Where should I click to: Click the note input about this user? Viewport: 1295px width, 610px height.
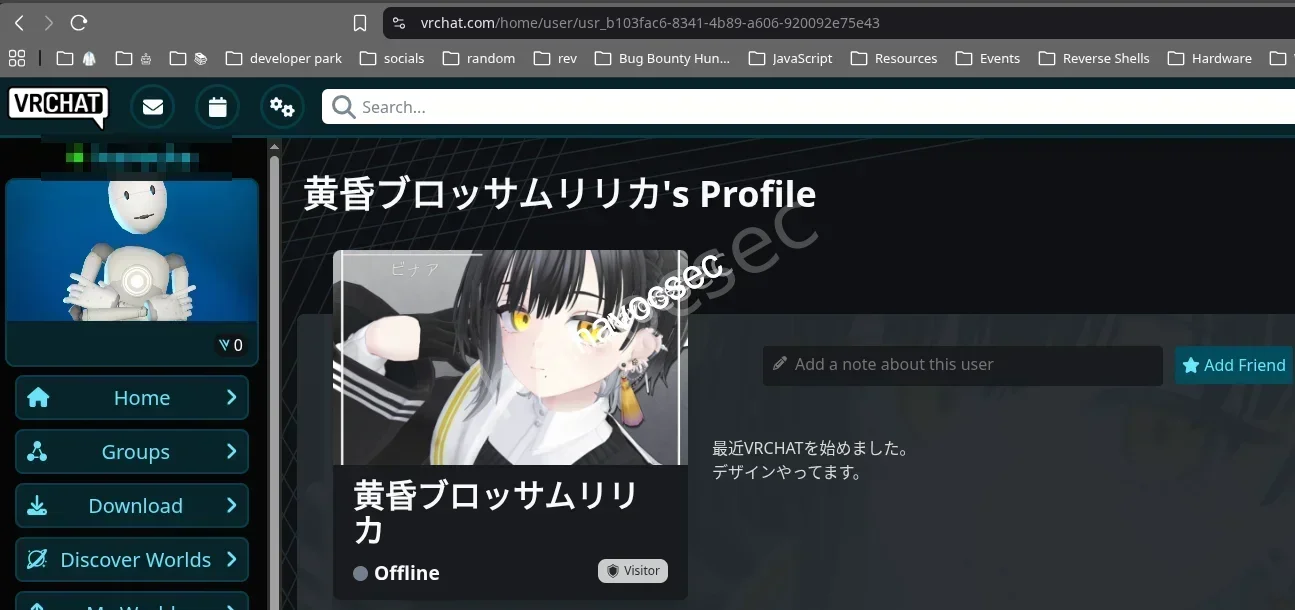960,365
